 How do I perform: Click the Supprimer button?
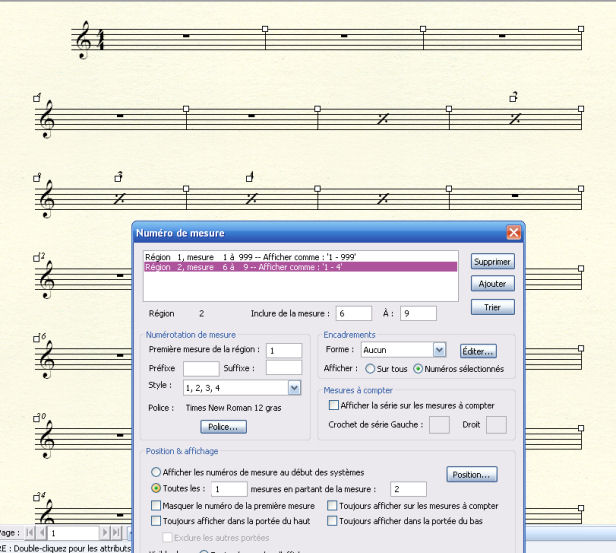point(492,262)
